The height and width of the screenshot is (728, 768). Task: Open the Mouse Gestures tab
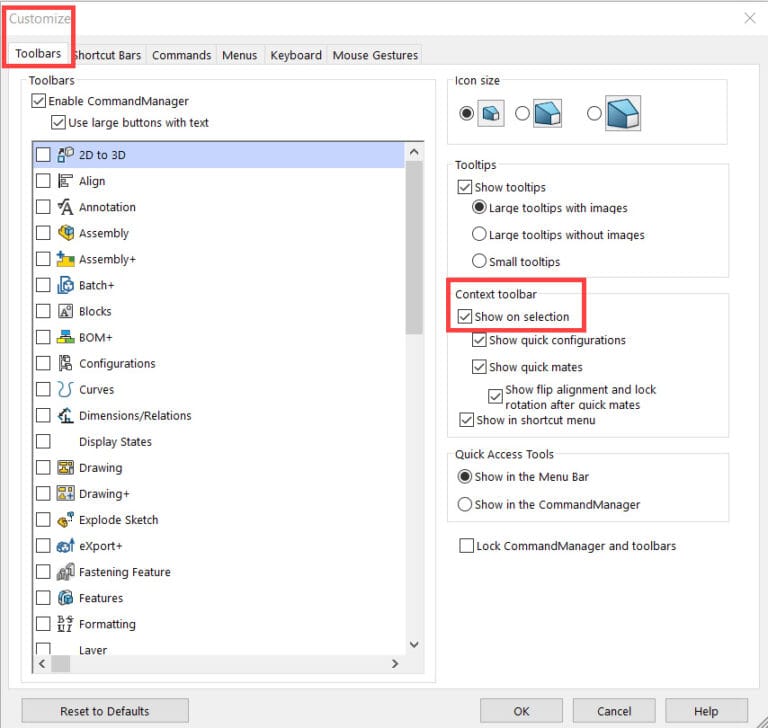coord(374,55)
